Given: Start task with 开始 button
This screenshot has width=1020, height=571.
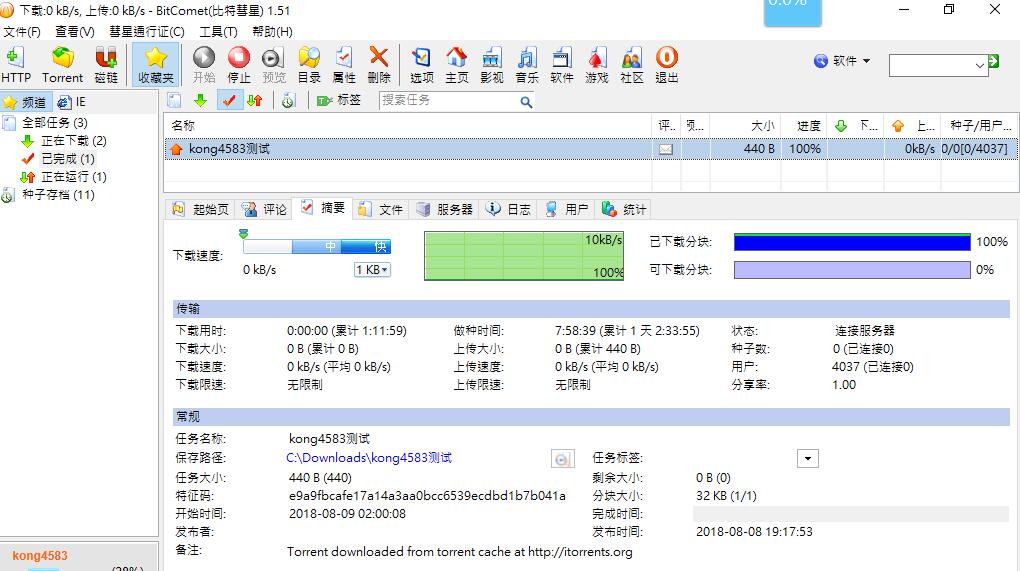Looking at the screenshot, I should [x=204, y=65].
